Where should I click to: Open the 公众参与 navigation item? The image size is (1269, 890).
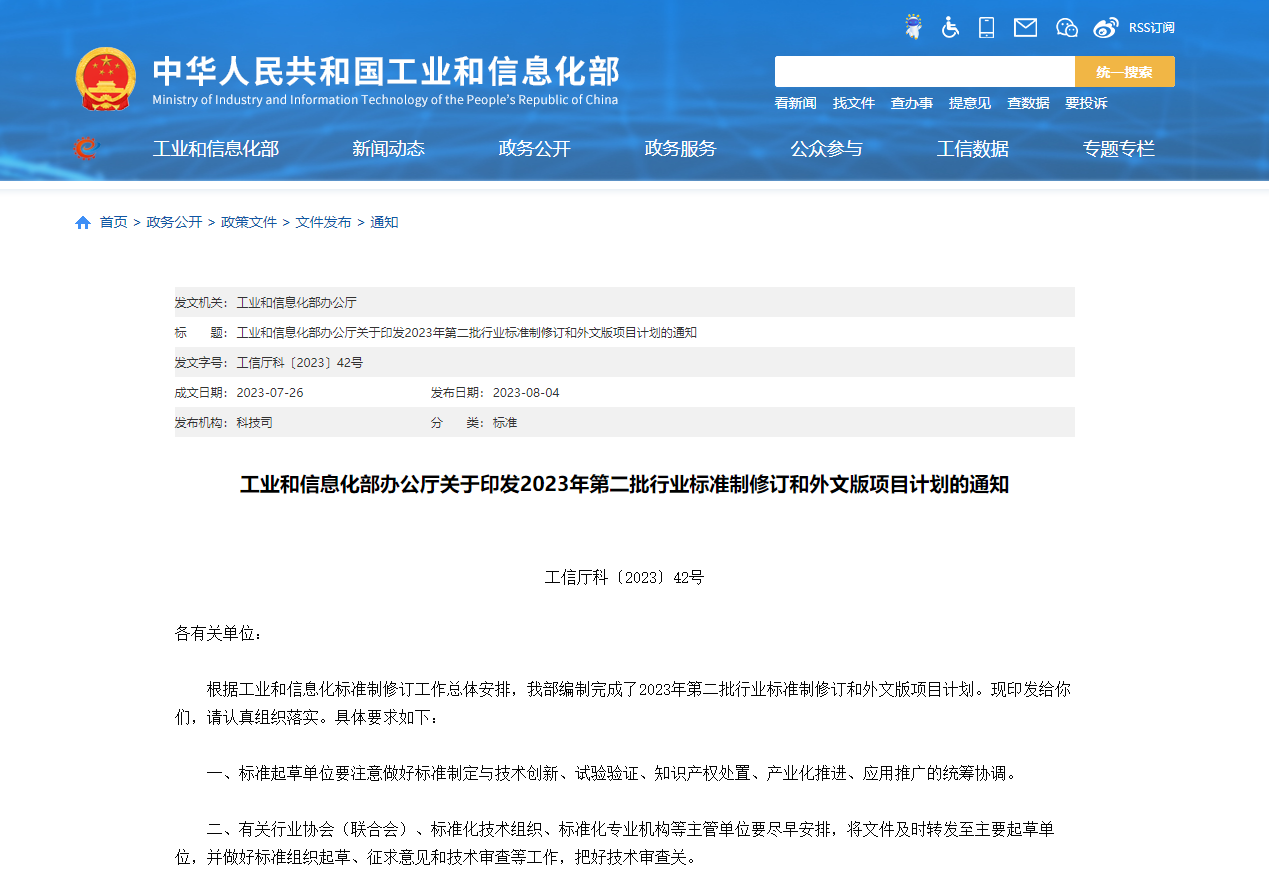826,149
